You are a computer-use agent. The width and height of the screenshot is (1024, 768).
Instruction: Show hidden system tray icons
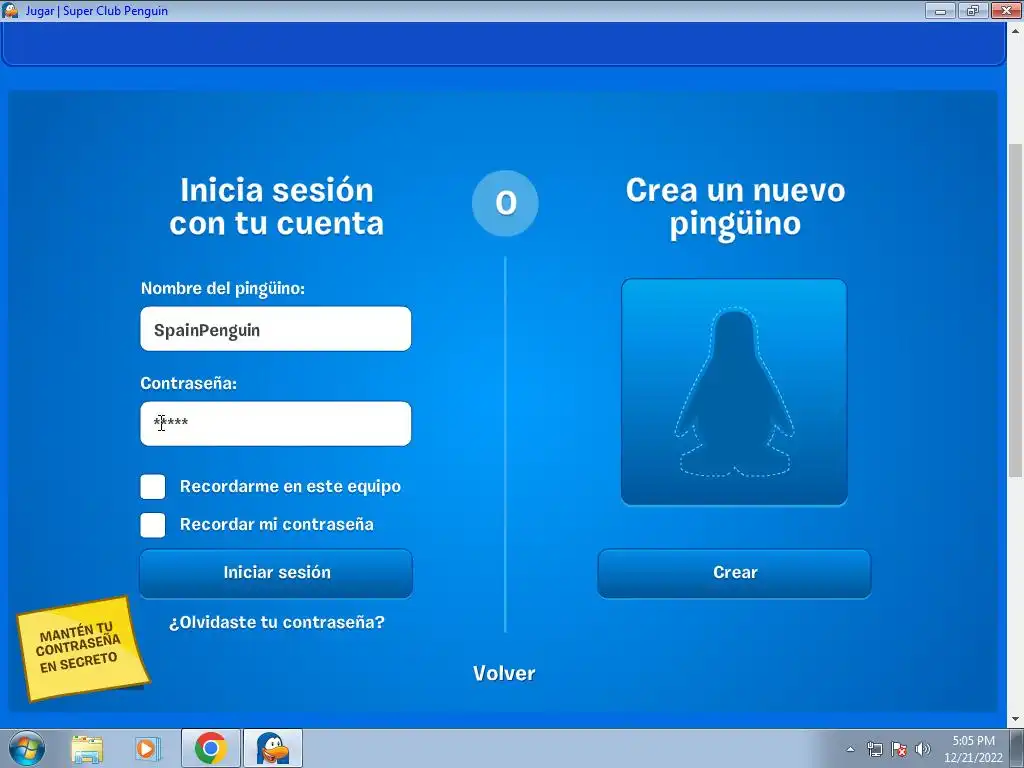pos(850,749)
